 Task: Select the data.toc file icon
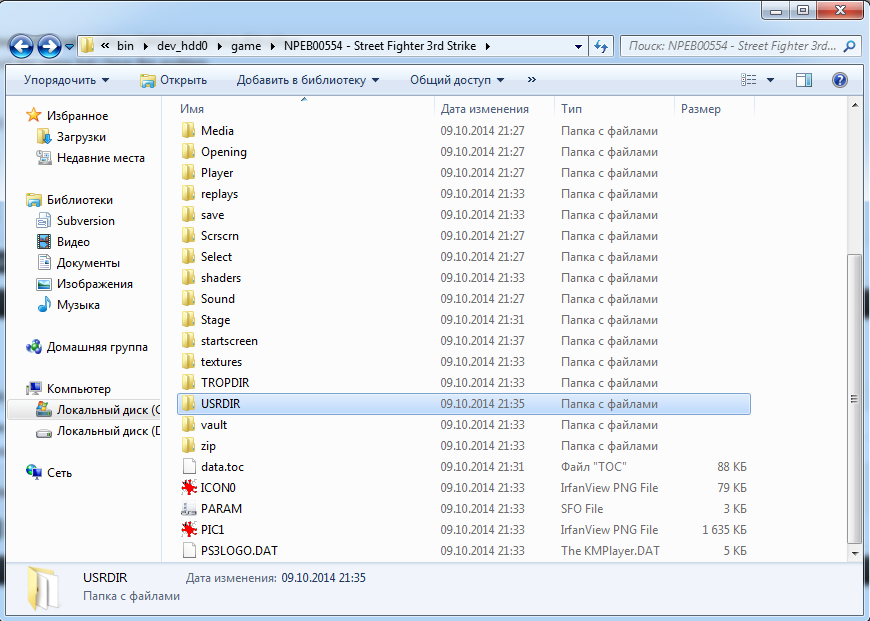[x=189, y=467]
